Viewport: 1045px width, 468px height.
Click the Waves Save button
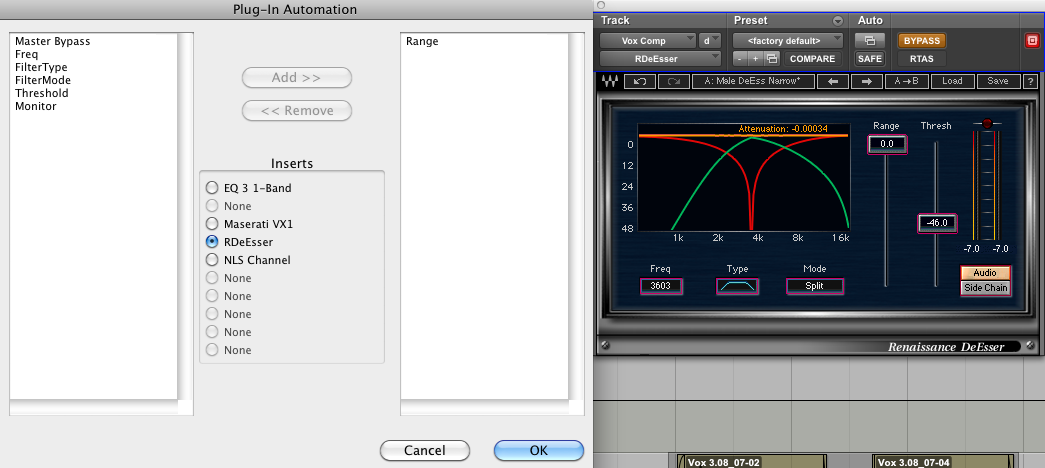tap(998, 81)
